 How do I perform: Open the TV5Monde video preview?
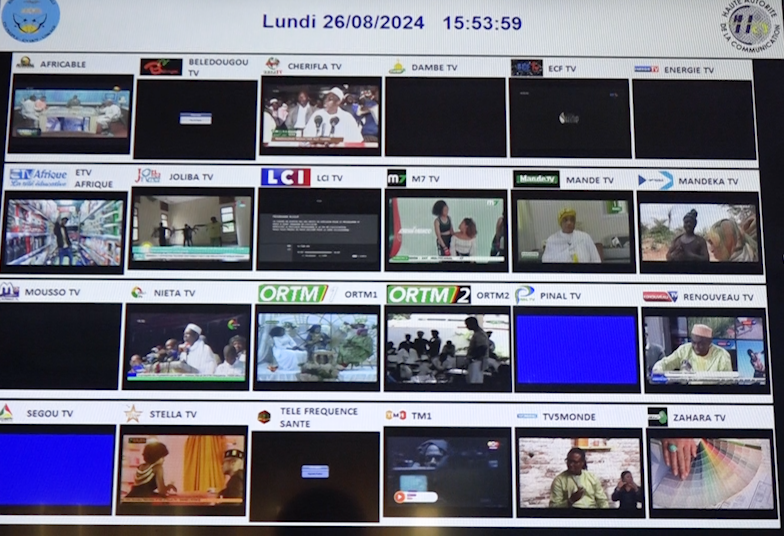[x=580, y=473]
